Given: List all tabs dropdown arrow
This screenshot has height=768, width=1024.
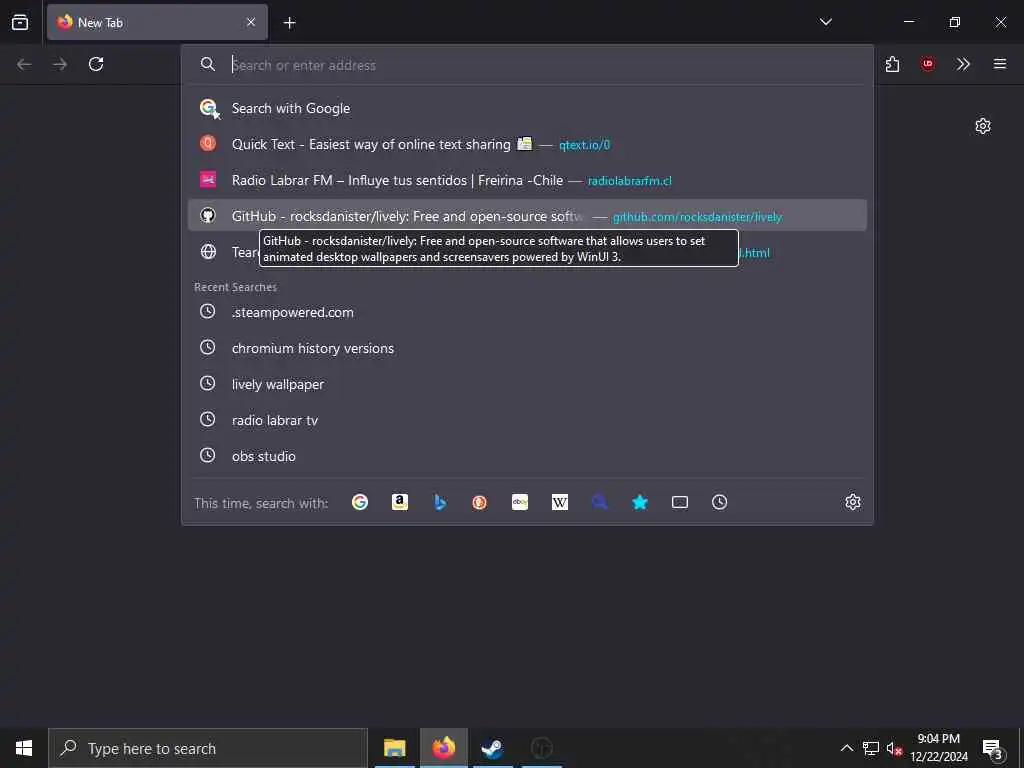Looking at the screenshot, I should tap(825, 22).
